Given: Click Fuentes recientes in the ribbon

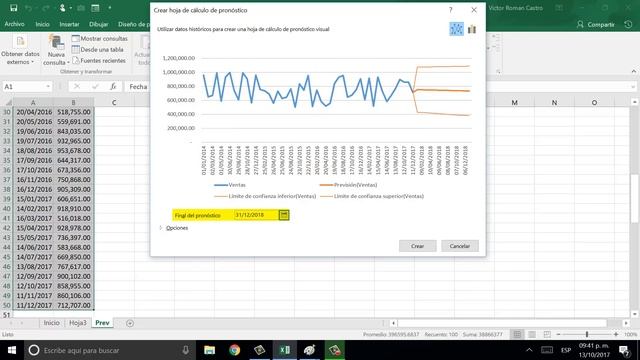Looking at the screenshot, I should coord(99,60).
